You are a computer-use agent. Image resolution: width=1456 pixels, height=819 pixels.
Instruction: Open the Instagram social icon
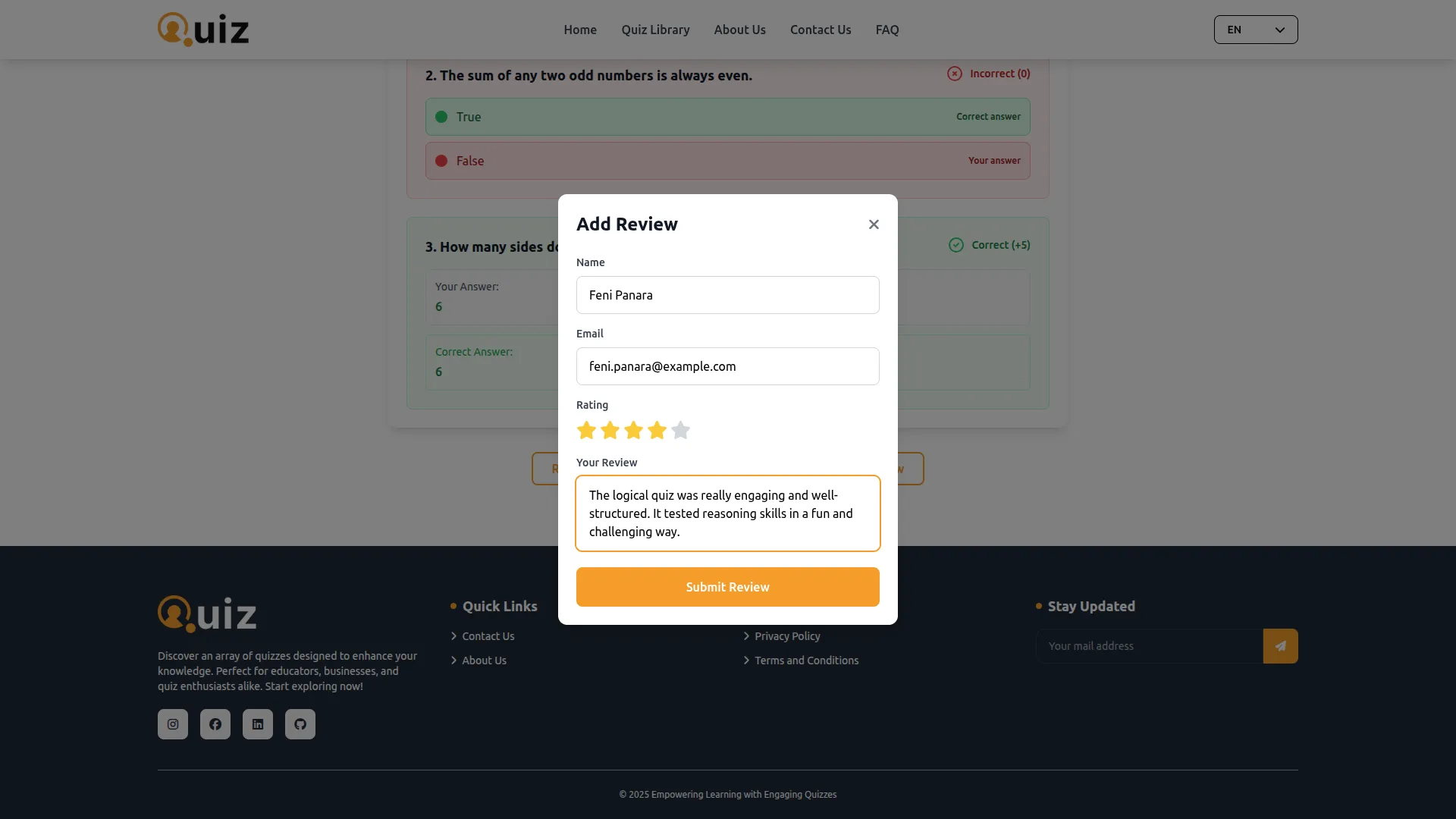point(172,724)
